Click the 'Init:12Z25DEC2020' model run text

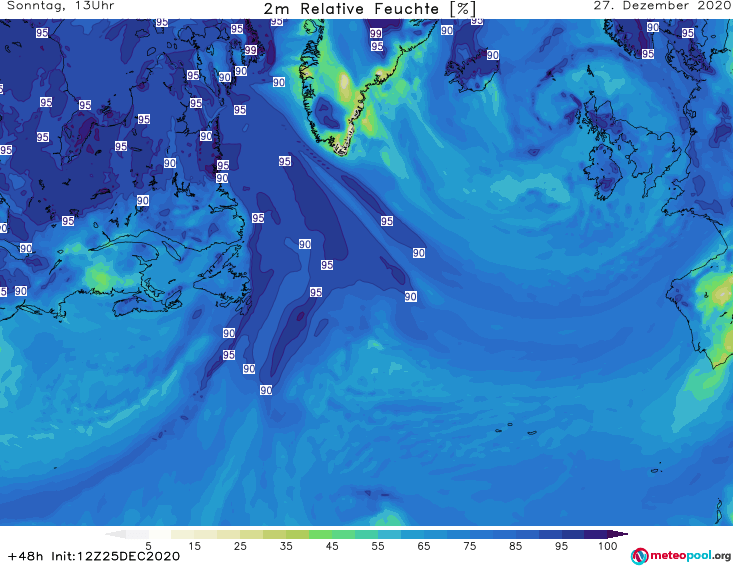tap(115, 556)
